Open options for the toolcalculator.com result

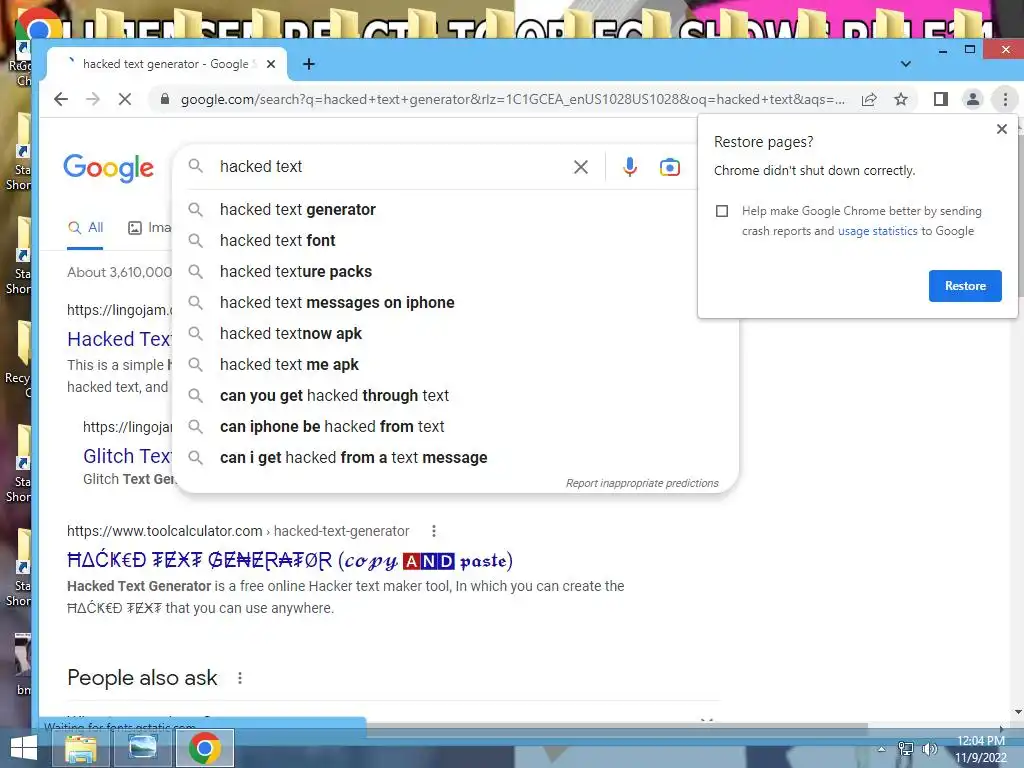pyautogui.click(x=434, y=531)
